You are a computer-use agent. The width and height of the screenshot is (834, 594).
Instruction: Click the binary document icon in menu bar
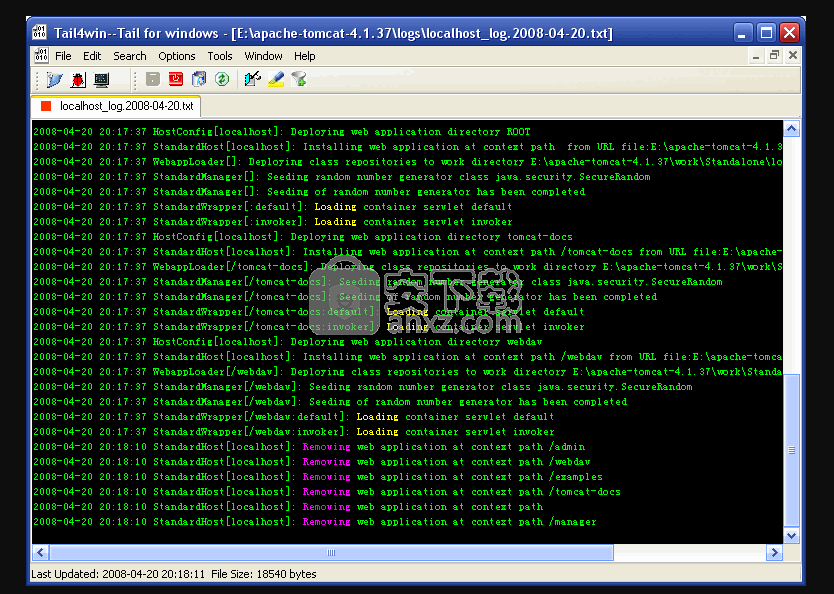click(41, 55)
